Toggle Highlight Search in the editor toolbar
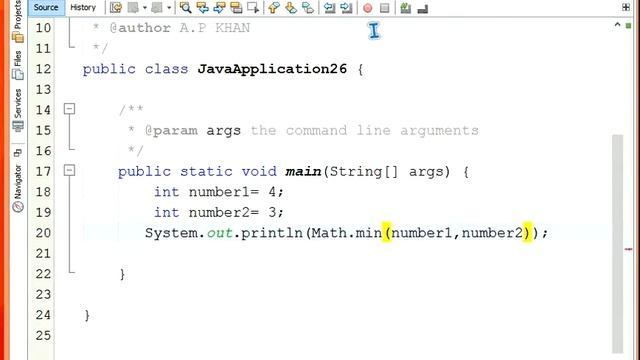640x360 pixels. tap(236, 7)
